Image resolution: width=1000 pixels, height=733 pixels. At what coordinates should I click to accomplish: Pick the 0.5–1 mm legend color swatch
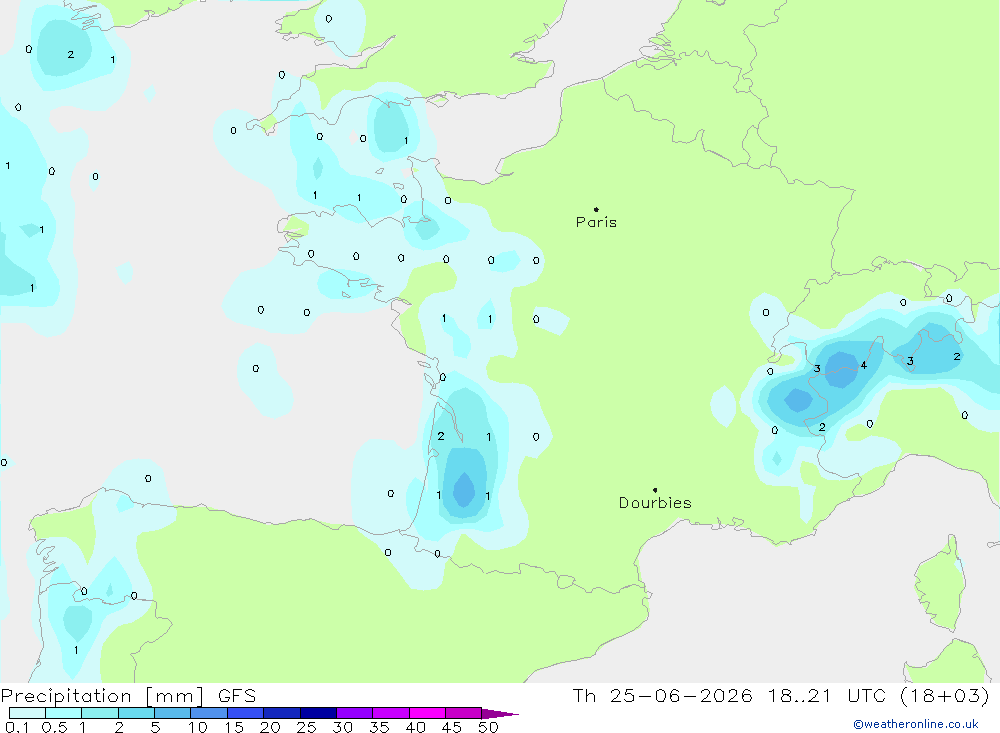[x=64, y=713]
